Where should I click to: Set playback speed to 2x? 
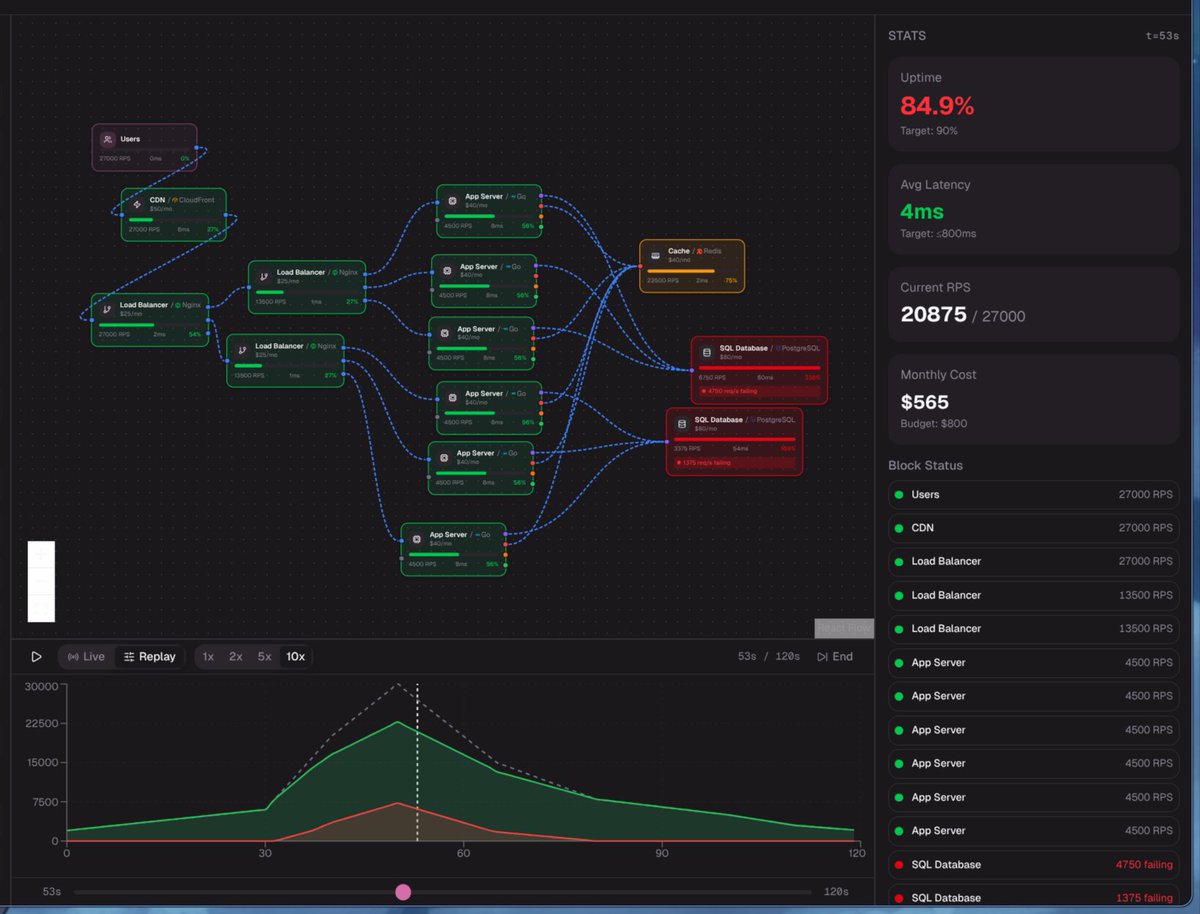[236, 657]
